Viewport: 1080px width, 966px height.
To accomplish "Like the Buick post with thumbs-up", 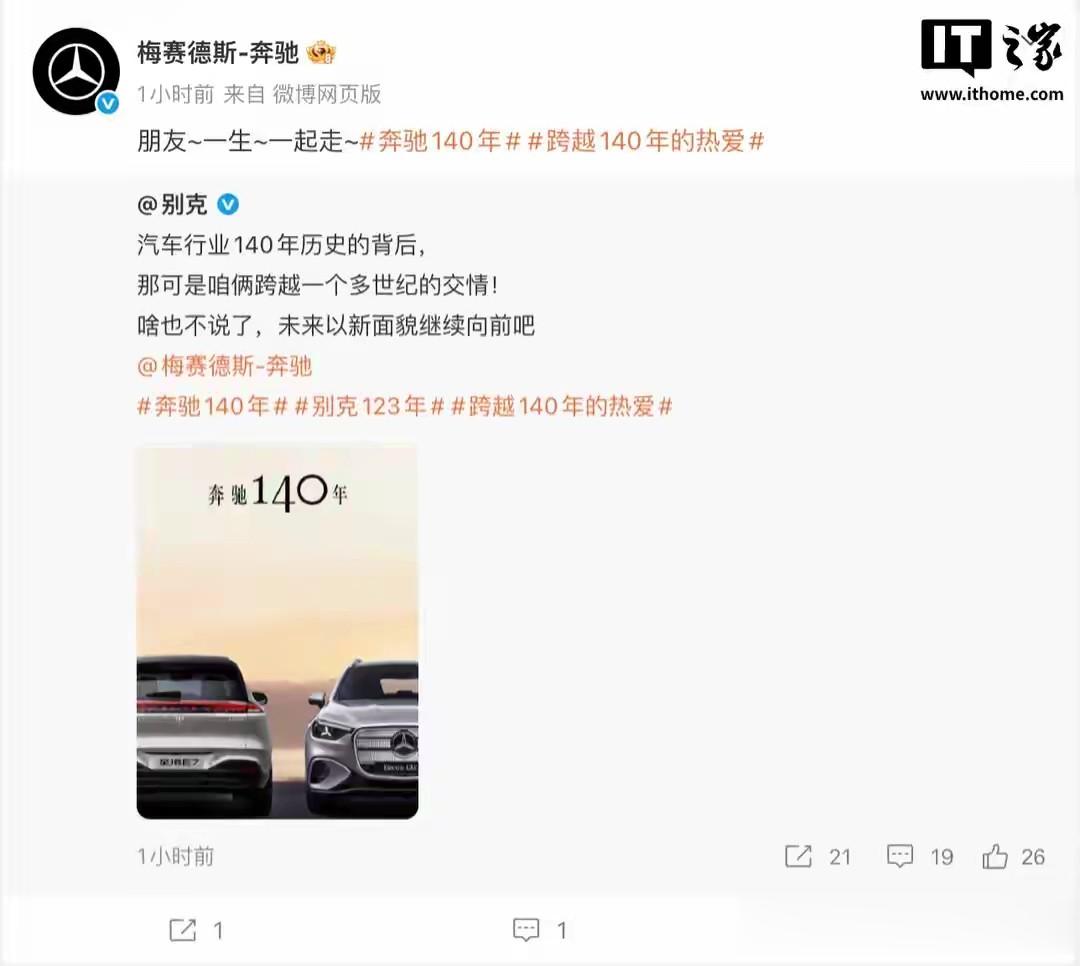I will point(995,856).
